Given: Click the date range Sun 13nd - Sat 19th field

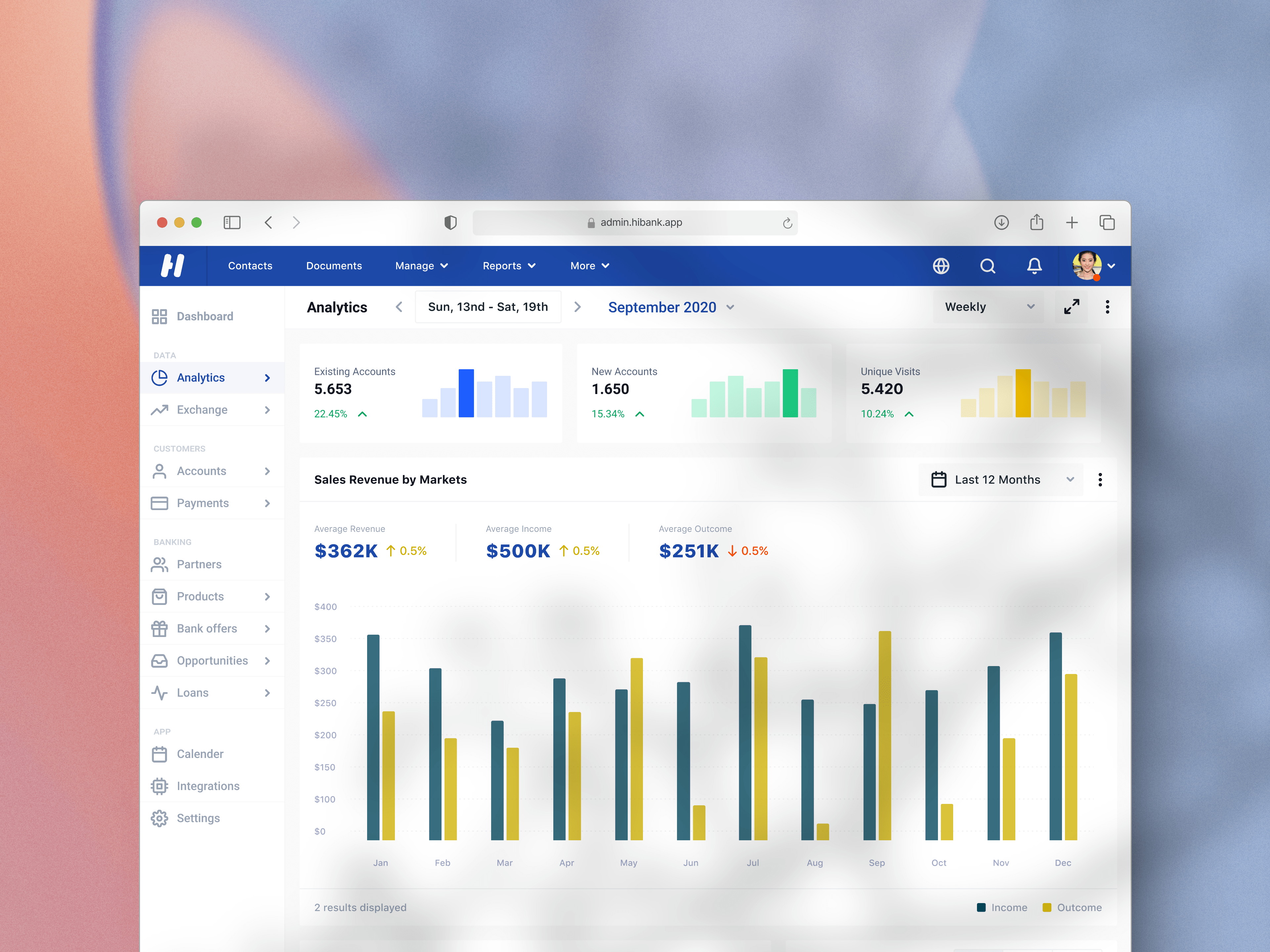Looking at the screenshot, I should click(x=488, y=307).
